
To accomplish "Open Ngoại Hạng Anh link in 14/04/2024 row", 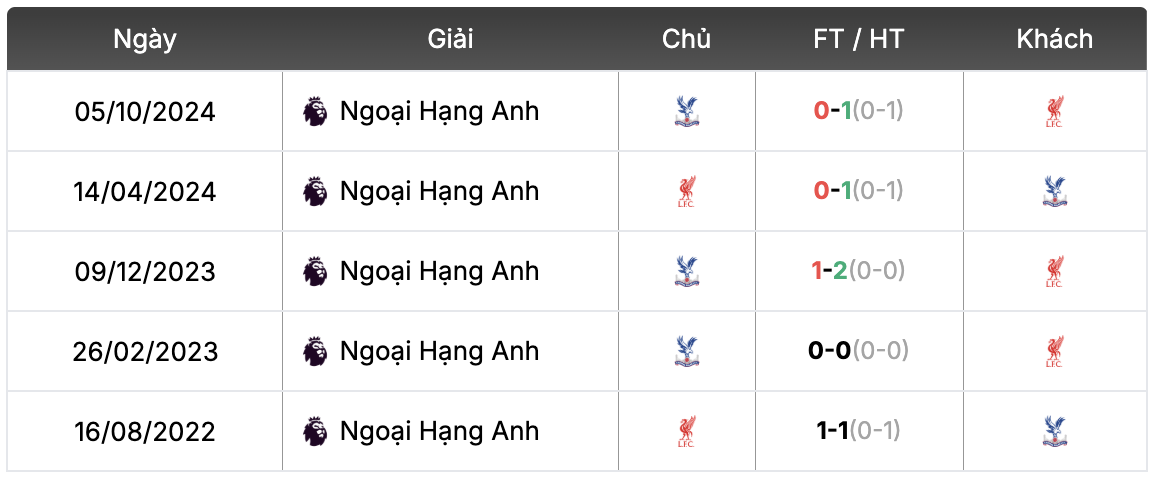I will pos(439,191).
